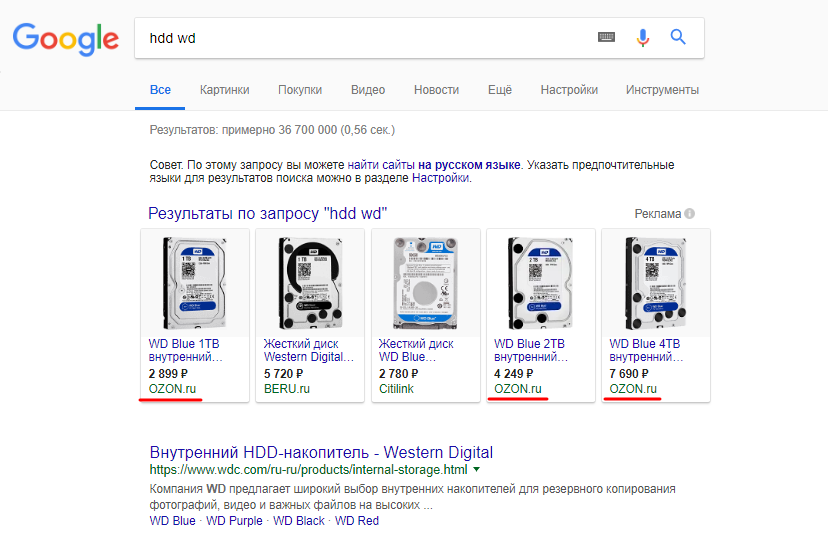Screen dimensions: 828x535
Task: Open Настройки in the search bar
Action: pyautogui.click(x=569, y=90)
